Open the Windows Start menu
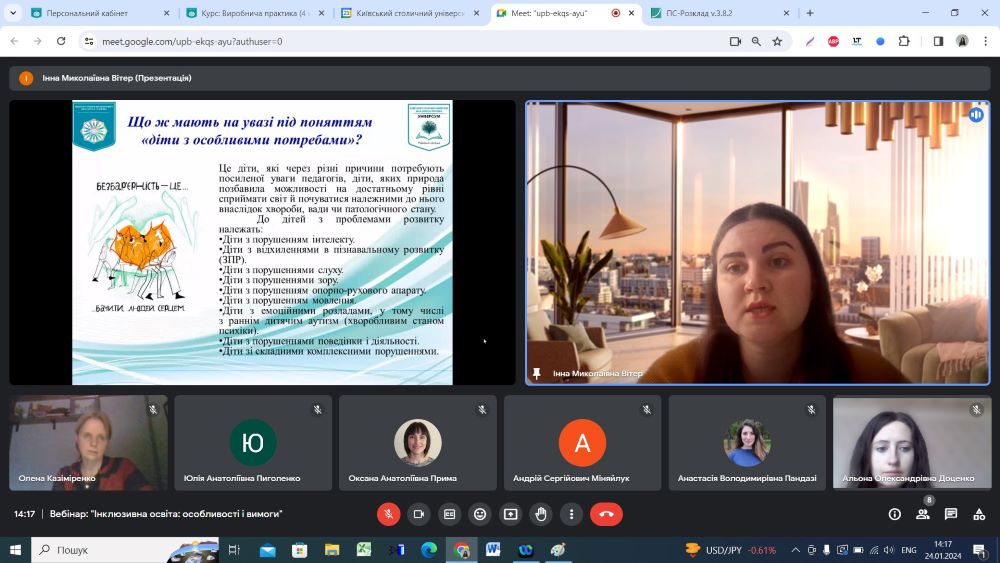 [15, 550]
